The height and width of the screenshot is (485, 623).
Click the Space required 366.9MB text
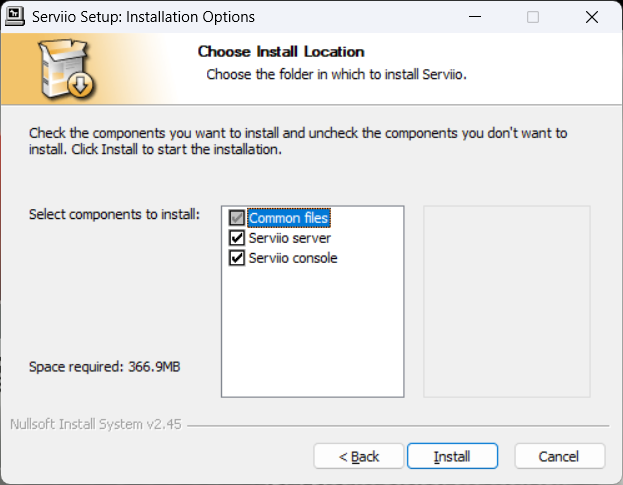click(x=104, y=366)
